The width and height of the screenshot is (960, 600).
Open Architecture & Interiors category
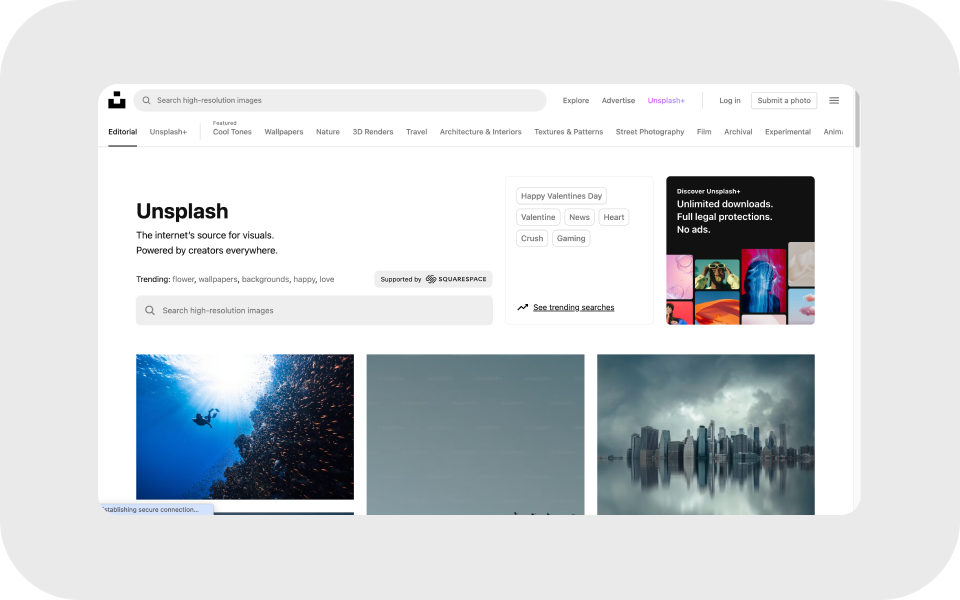[480, 132]
